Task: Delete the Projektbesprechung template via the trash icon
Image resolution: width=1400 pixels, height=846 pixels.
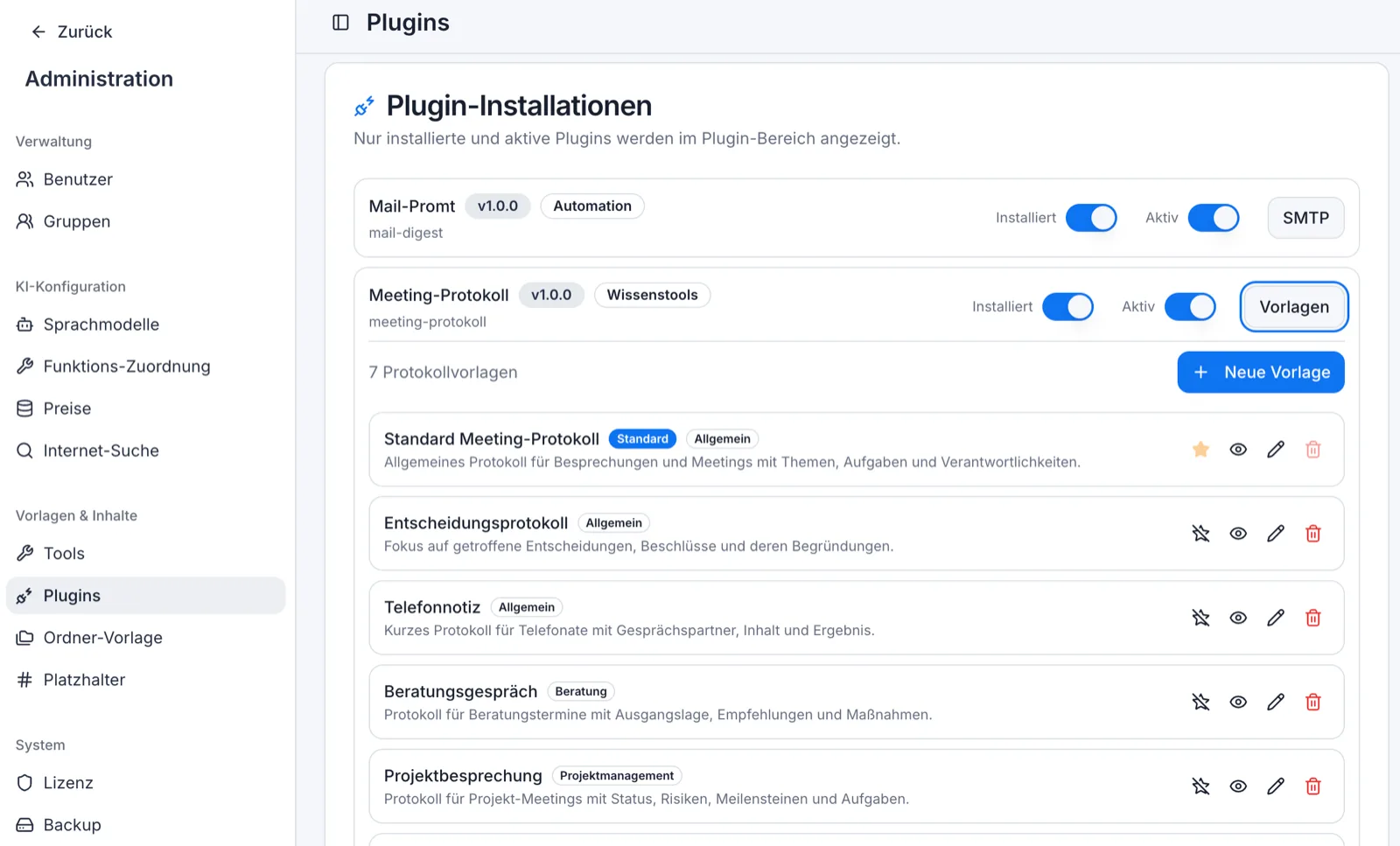Action: [1312, 787]
